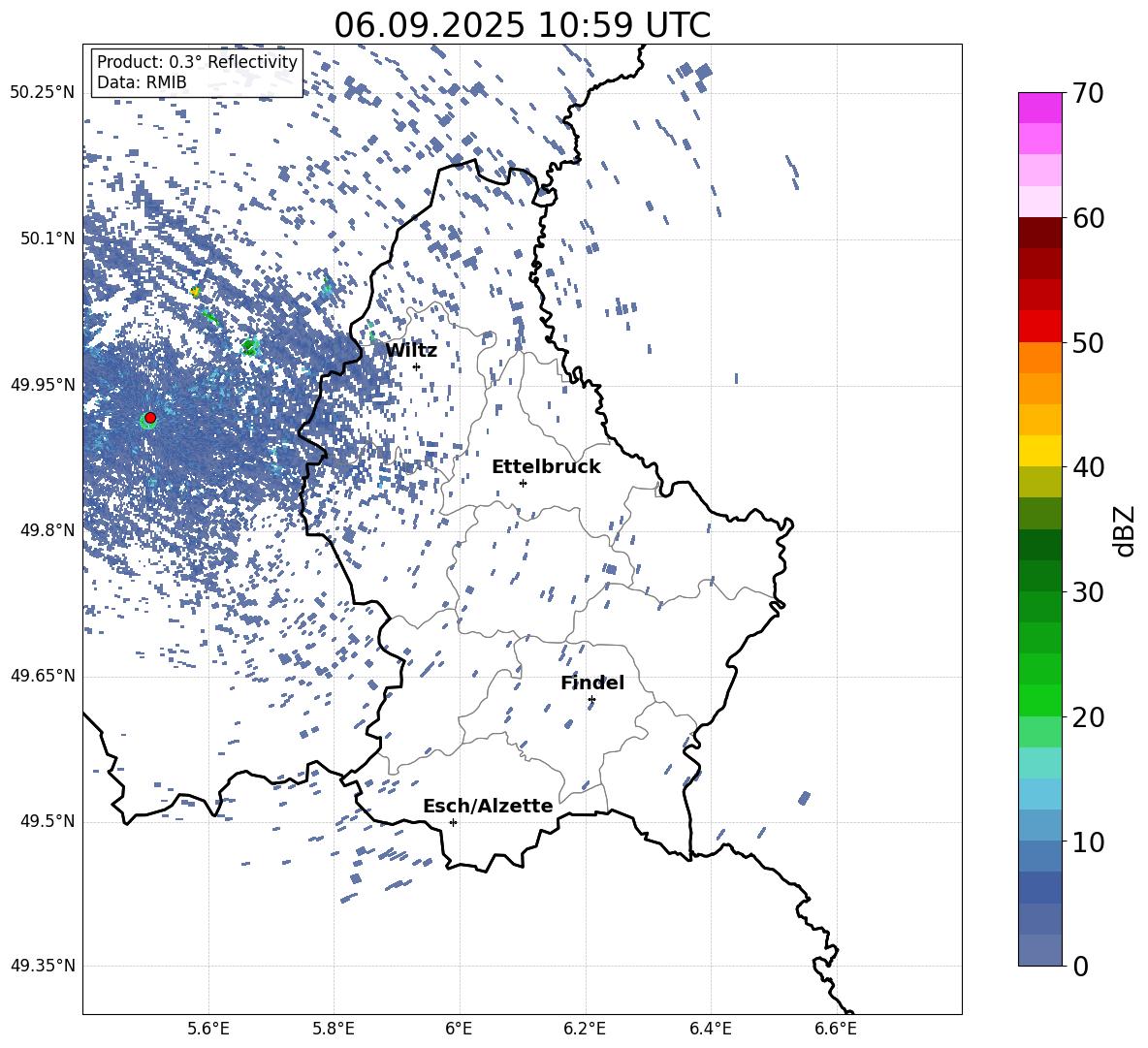The image size is (1148, 1048).
Task: Click the 'Data: RMIB' source text
Action: pyautogui.click(x=142, y=82)
